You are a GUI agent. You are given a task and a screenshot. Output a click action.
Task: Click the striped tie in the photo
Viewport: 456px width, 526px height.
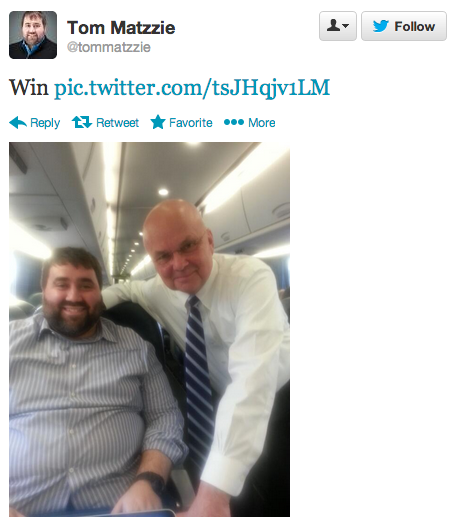[x=199, y=377]
